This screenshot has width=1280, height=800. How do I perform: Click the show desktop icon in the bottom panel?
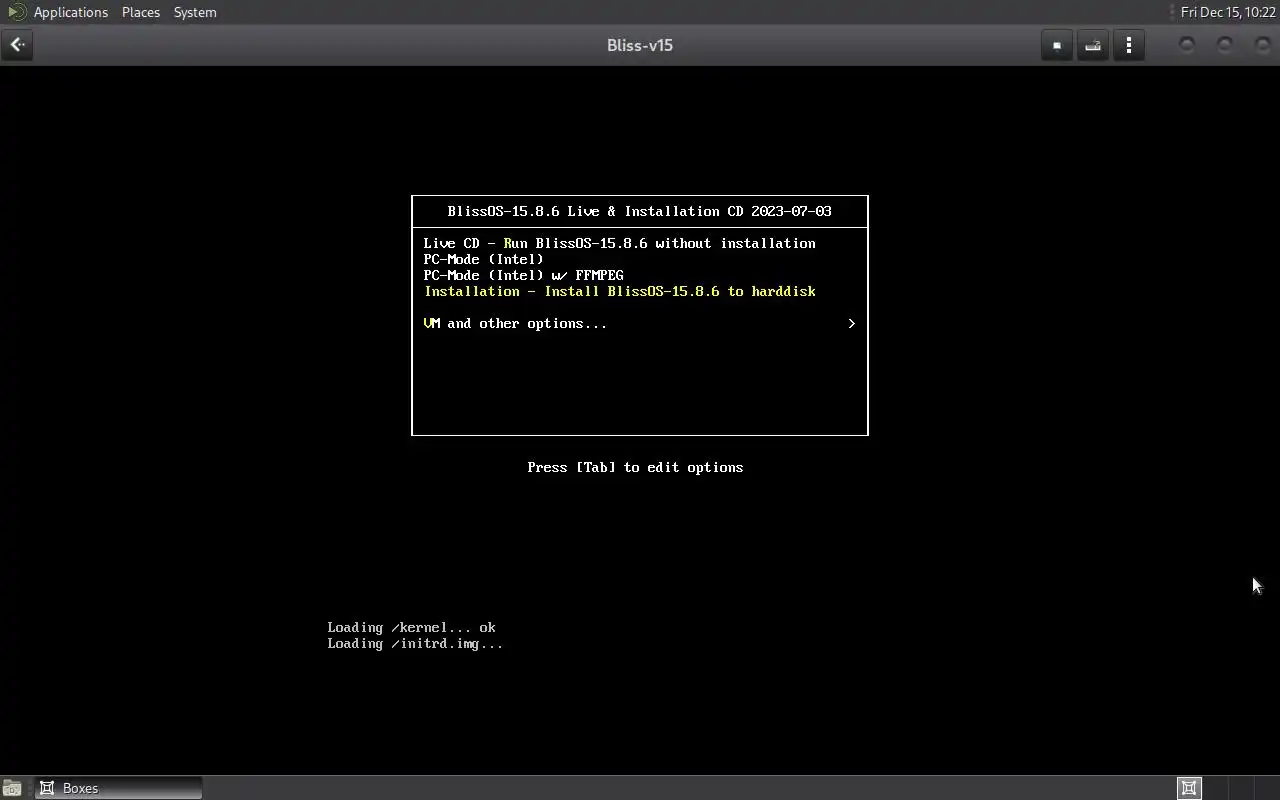click(12, 788)
